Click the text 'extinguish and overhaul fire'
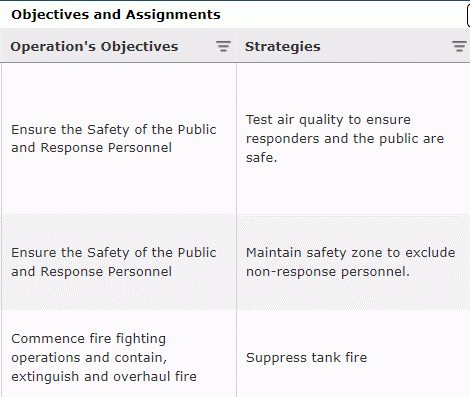470x397 pixels. (104, 377)
